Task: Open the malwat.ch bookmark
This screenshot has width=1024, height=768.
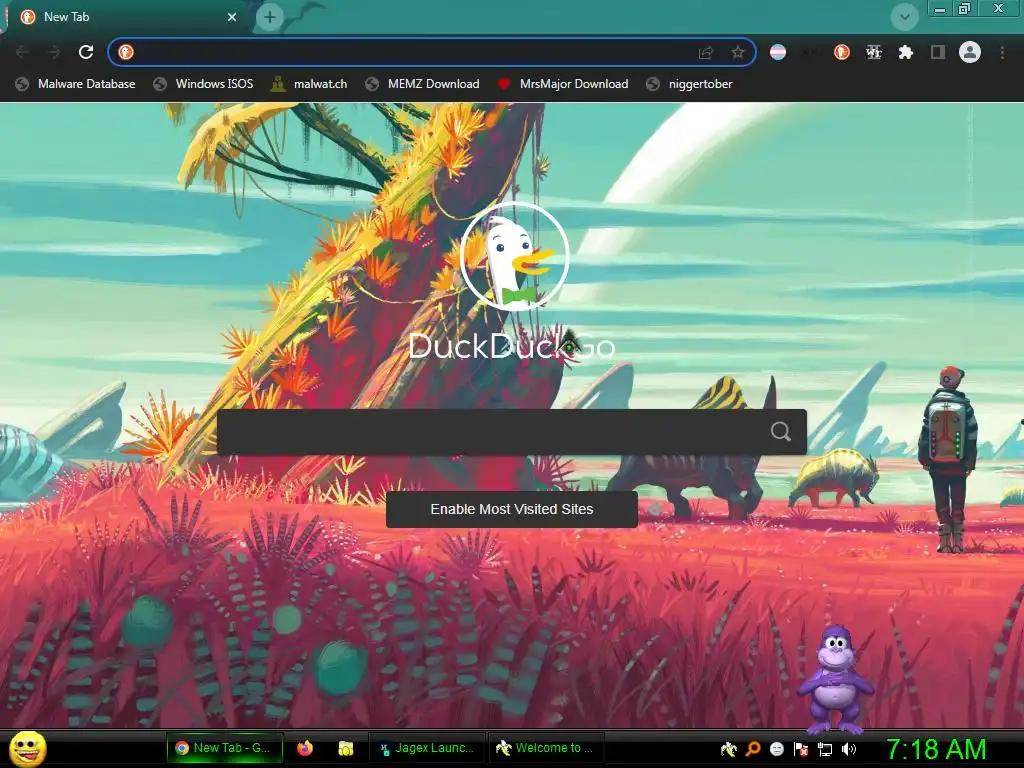Action: click(309, 84)
